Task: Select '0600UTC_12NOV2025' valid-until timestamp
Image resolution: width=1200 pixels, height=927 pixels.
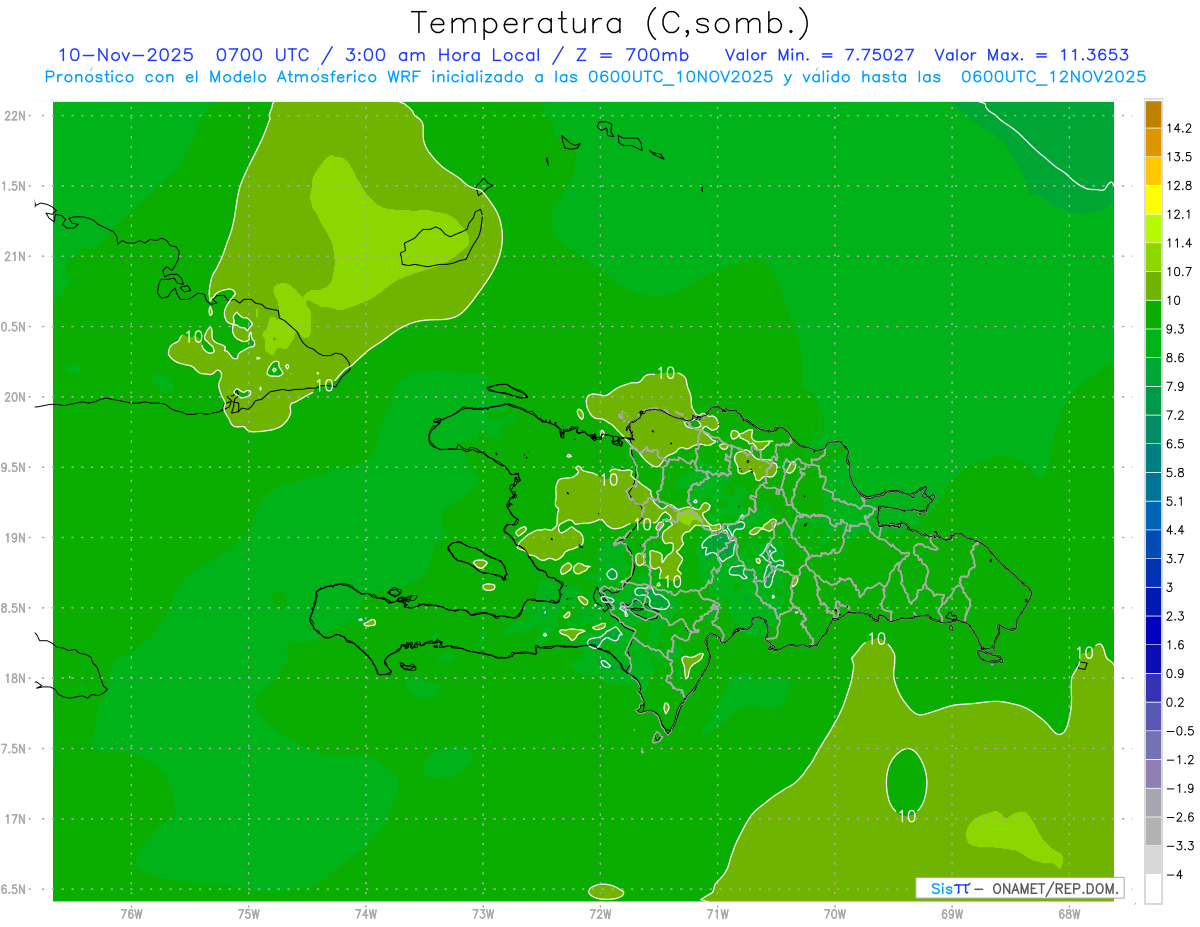Action: [1053, 77]
